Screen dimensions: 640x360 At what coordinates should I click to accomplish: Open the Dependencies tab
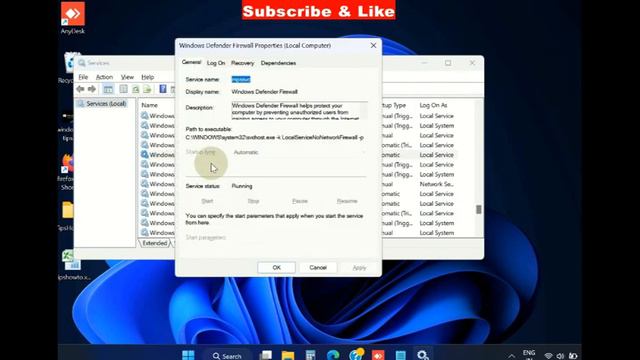pyautogui.click(x=278, y=63)
